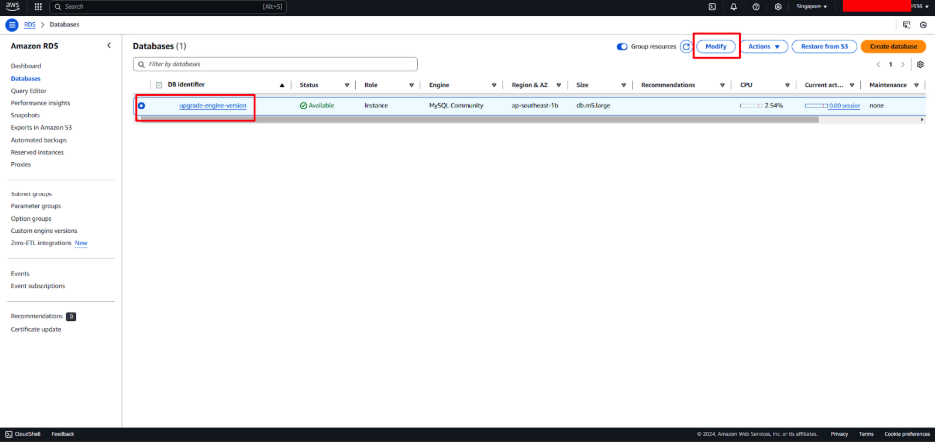Collapse grouped rows in DB identifier header
938x442 pixels.
pos(159,86)
